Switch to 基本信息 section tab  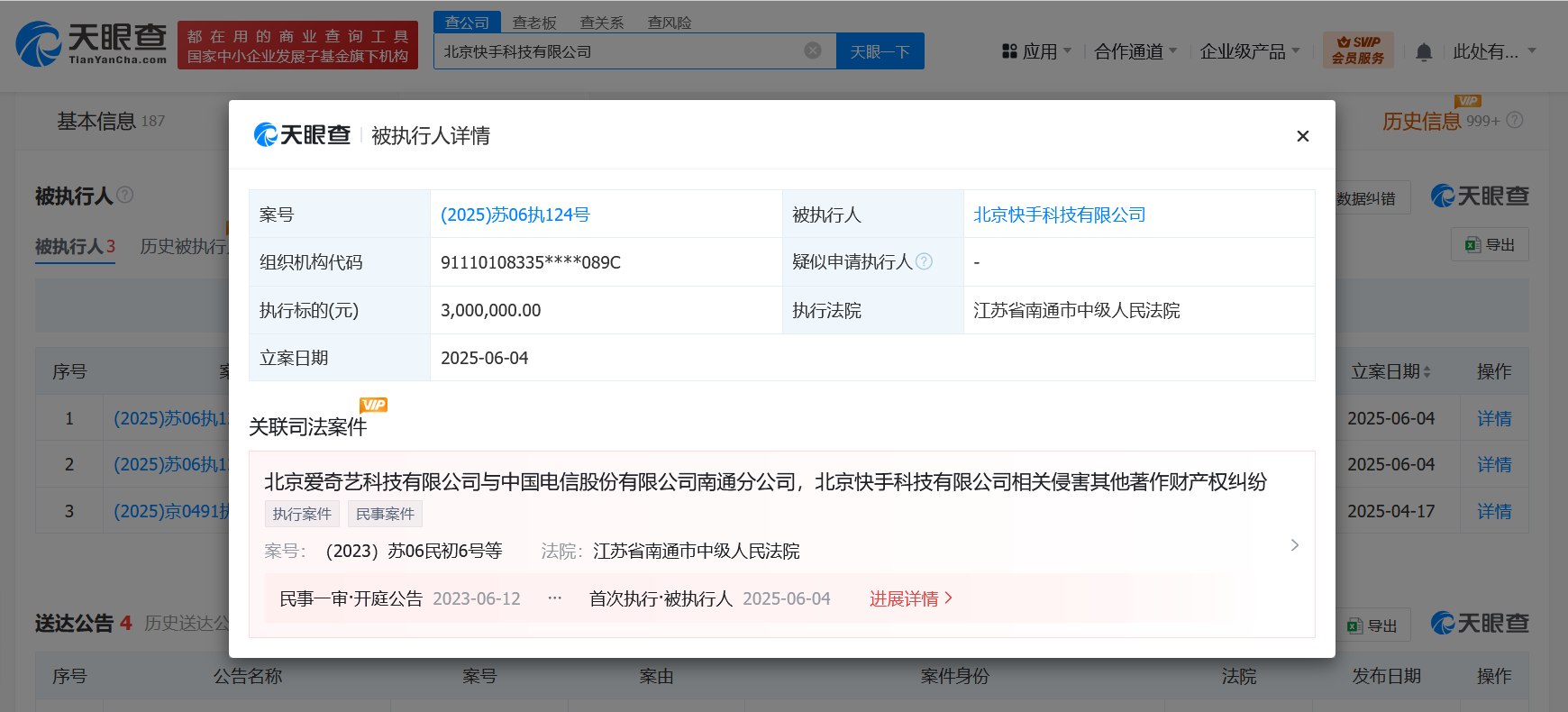click(111, 121)
